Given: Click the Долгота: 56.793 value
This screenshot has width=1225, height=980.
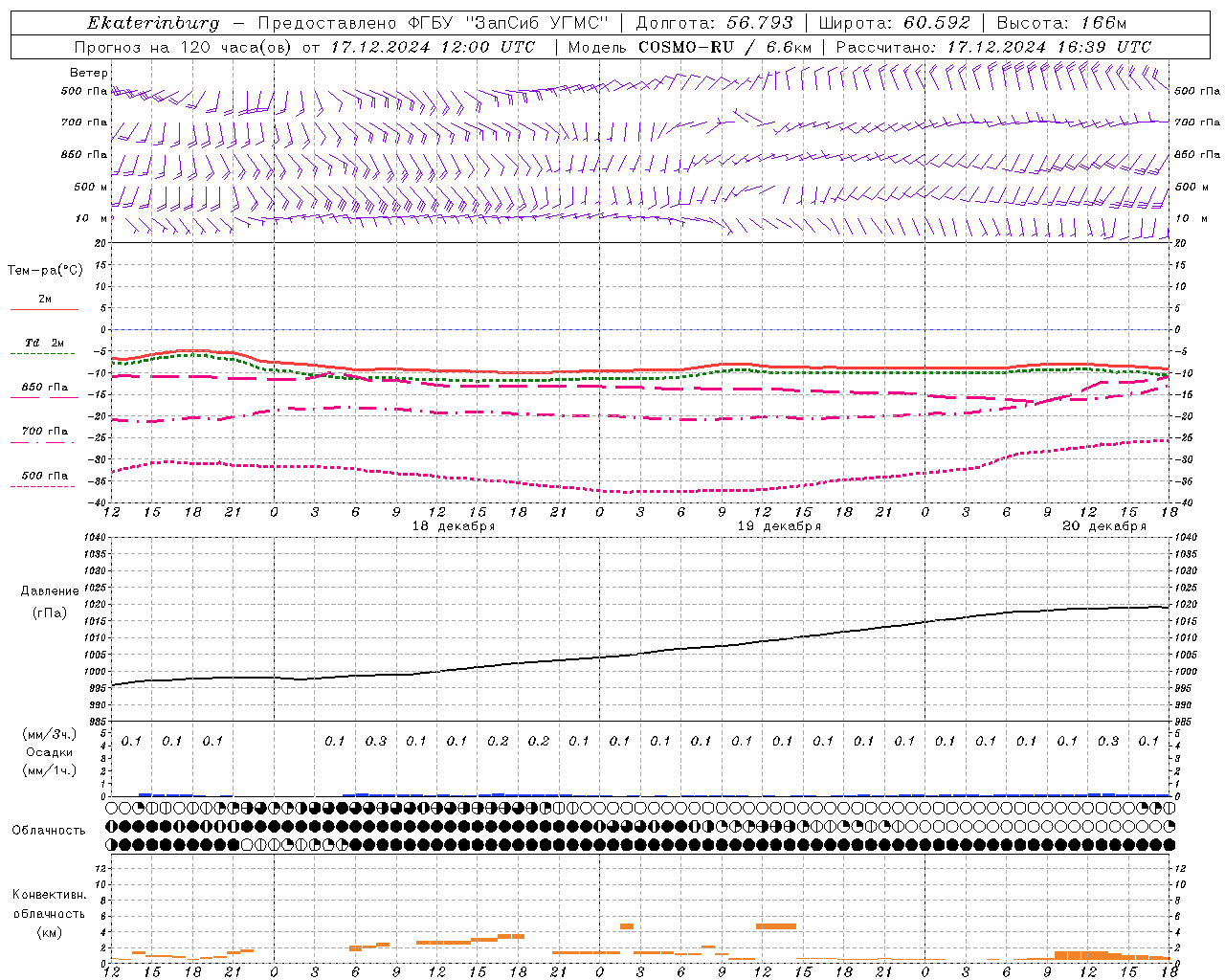Looking at the screenshot, I should (714, 23).
